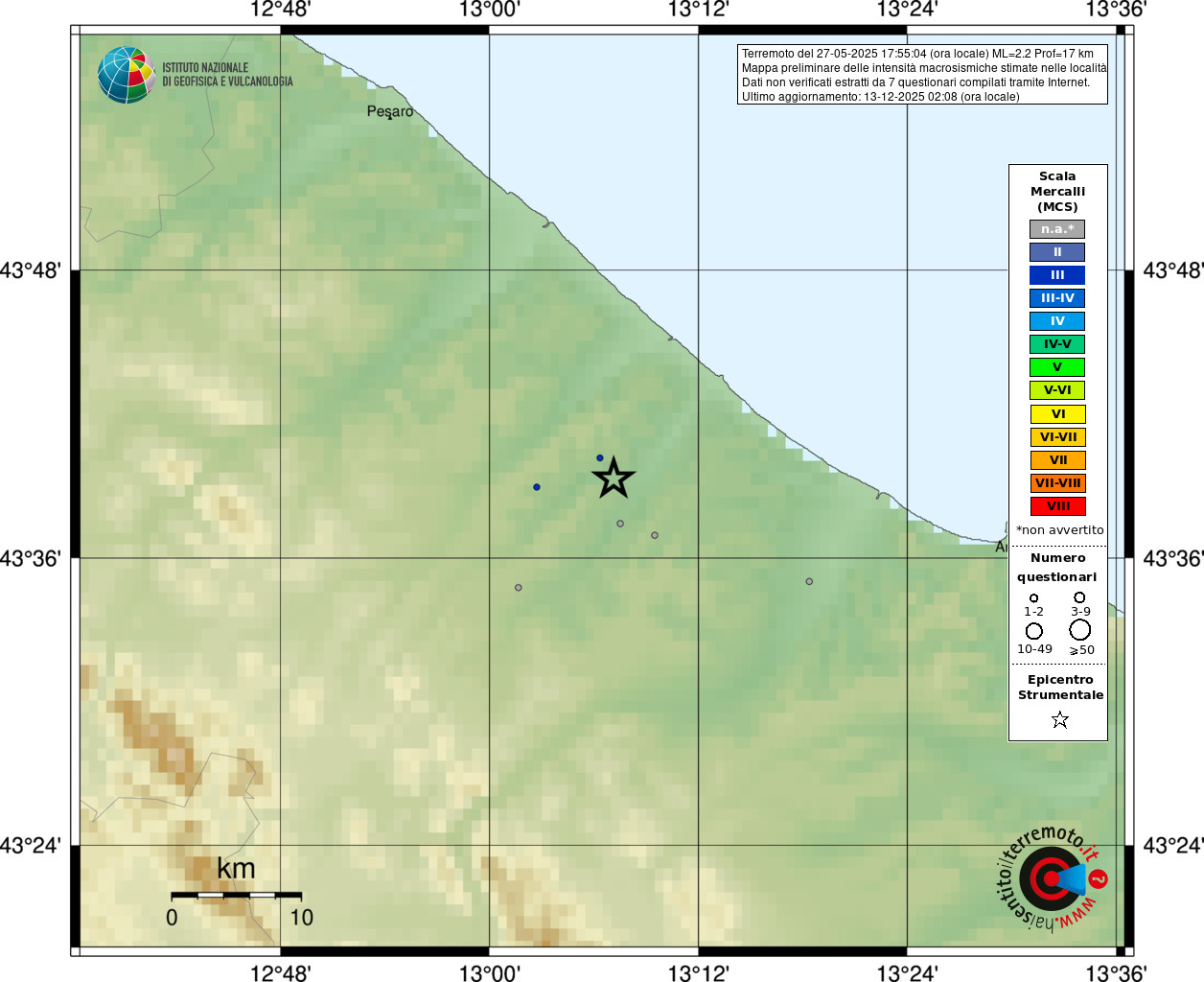1204x982 pixels.
Task: Click the II intensity legend swatch
Action: click(x=1057, y=252)
